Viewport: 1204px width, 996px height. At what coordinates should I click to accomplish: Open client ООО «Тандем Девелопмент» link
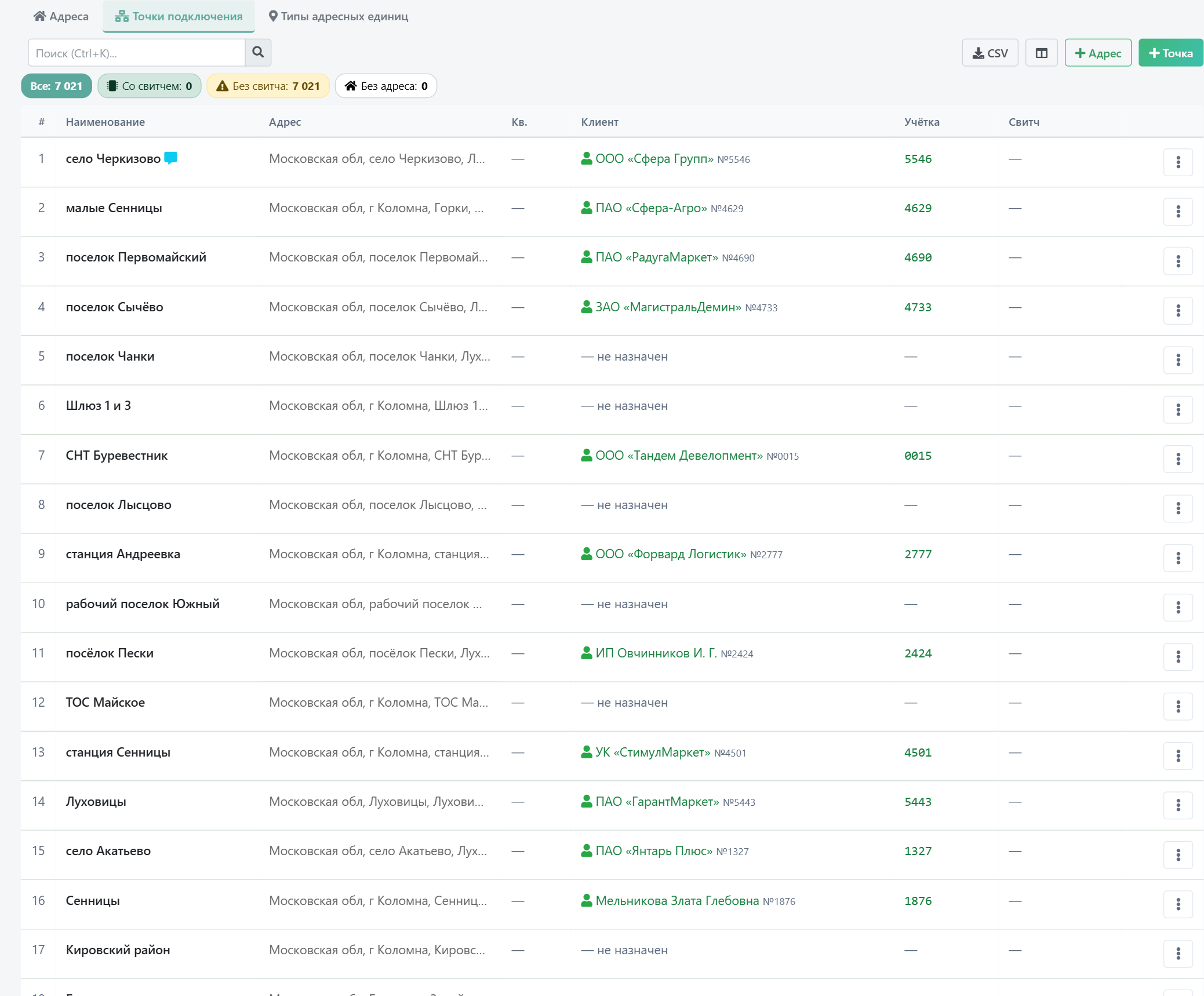click(679, 455)
